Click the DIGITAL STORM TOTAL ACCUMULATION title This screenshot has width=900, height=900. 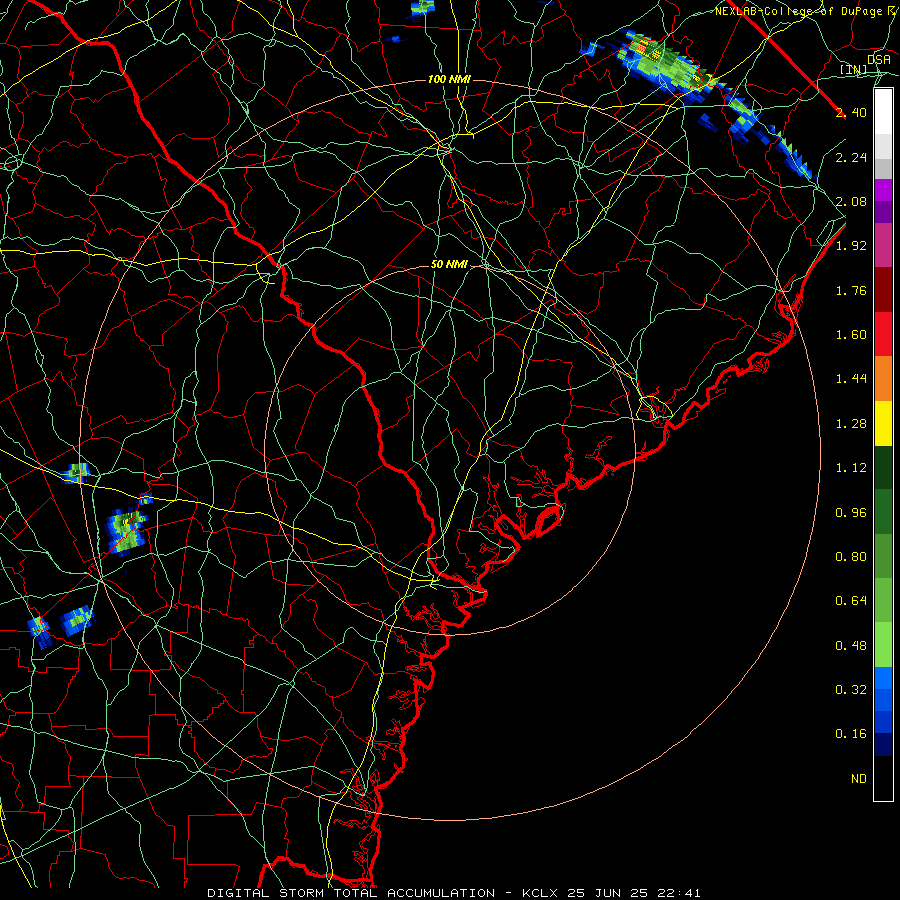(x=351, y=893)
